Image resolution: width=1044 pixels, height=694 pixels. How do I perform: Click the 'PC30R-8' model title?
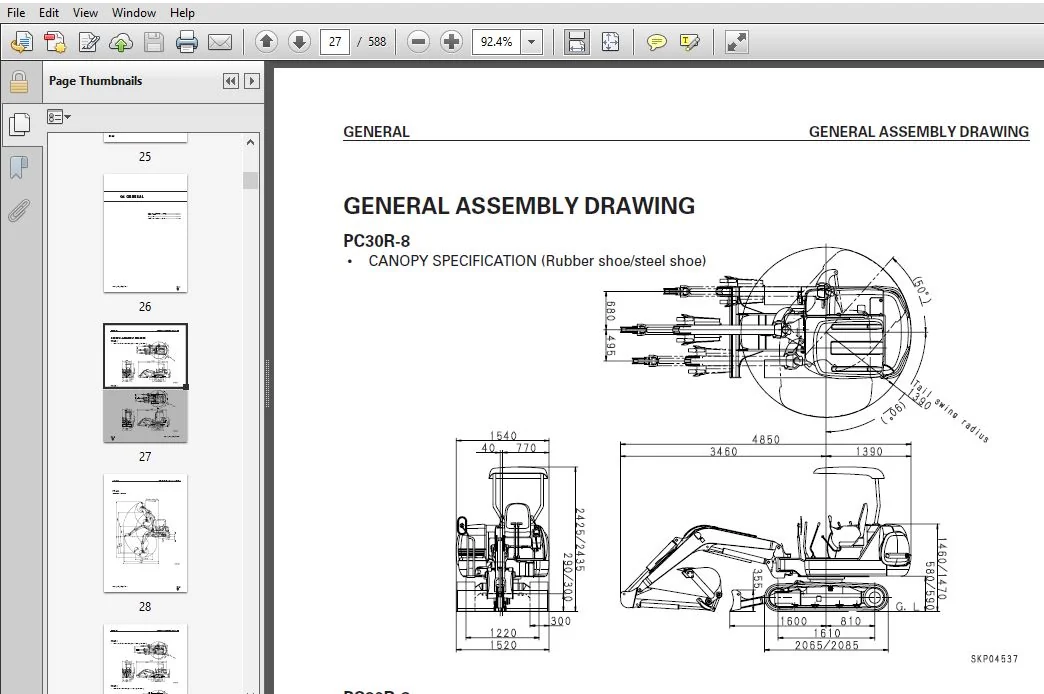pyautogui.click(x=377, y=240)
